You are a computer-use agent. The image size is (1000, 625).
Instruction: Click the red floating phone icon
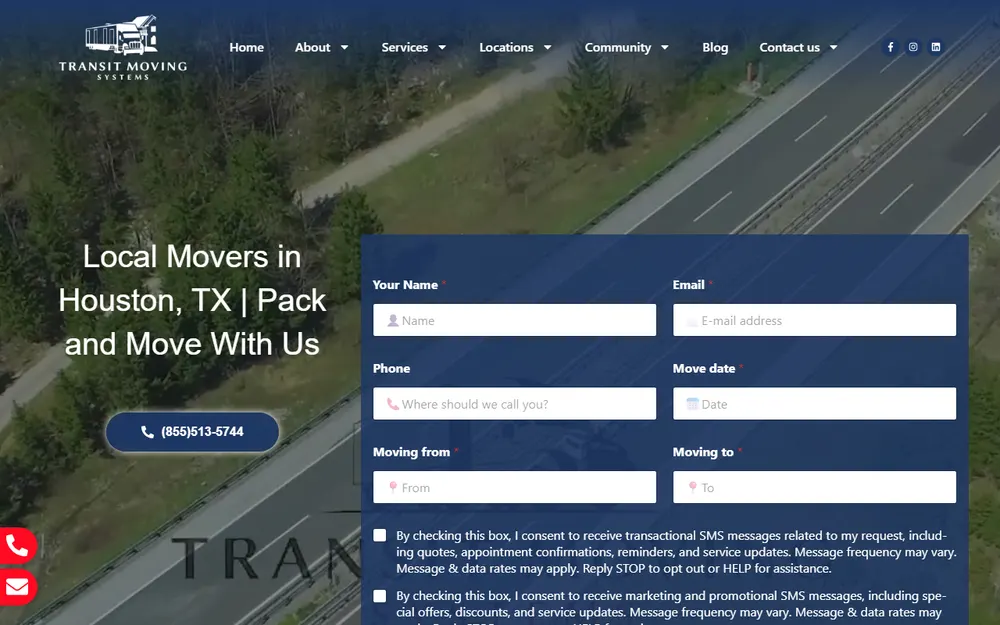point(17,546)
